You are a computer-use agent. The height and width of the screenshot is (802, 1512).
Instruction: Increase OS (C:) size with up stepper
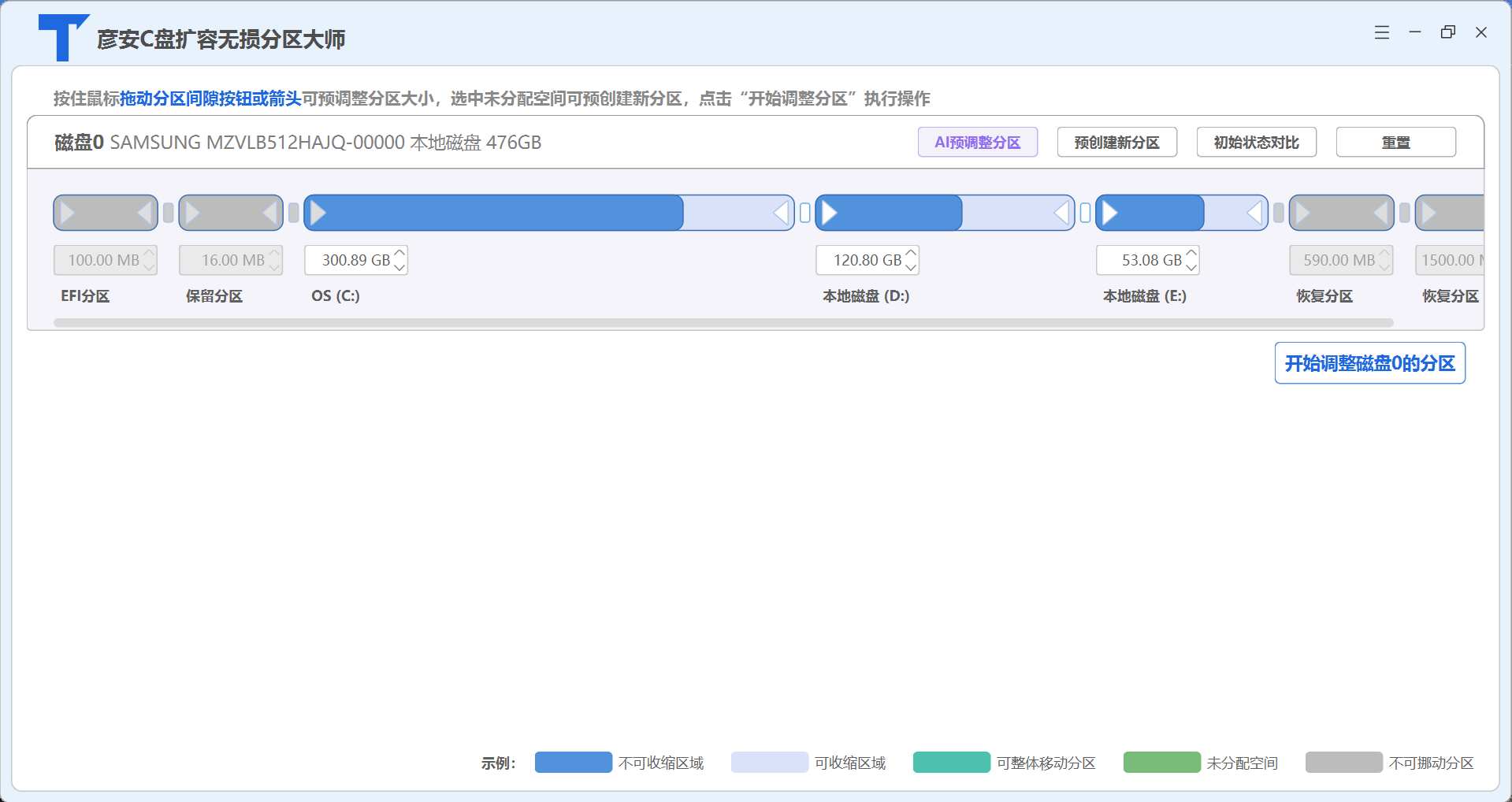[399, 253]
